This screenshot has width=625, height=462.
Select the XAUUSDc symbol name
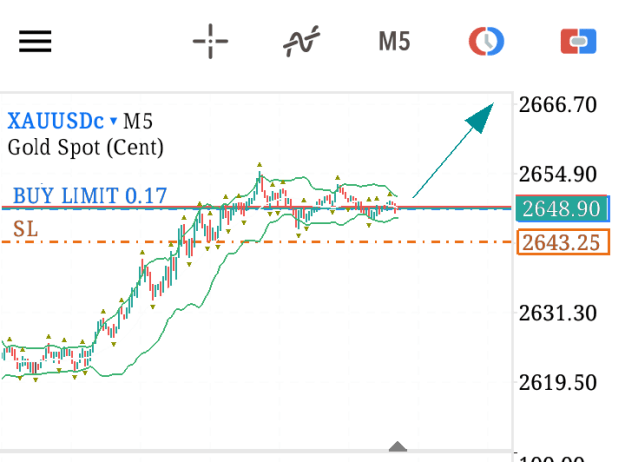point(56,120)
